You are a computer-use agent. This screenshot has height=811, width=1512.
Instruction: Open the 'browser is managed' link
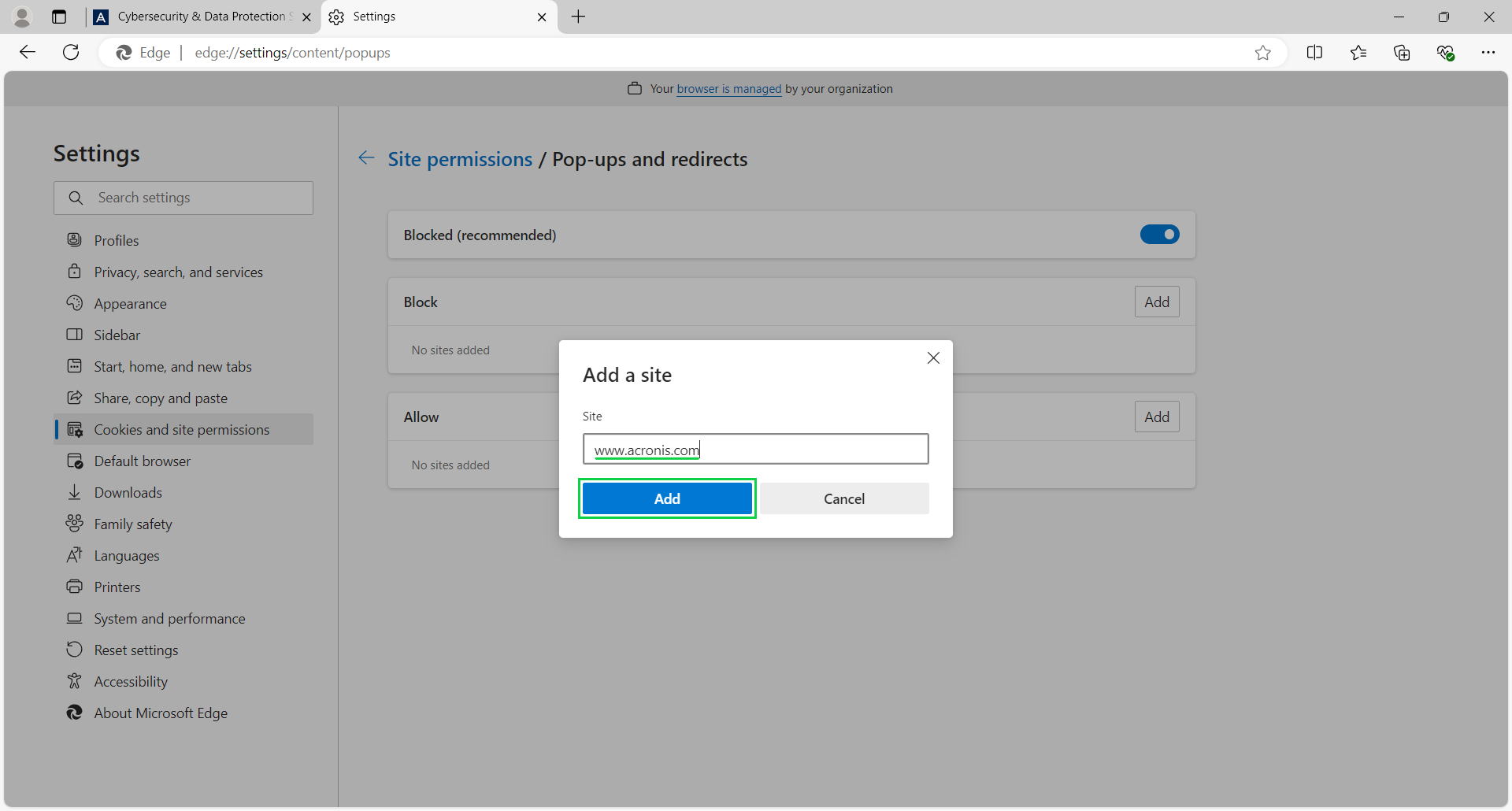[x=728, y=88]
